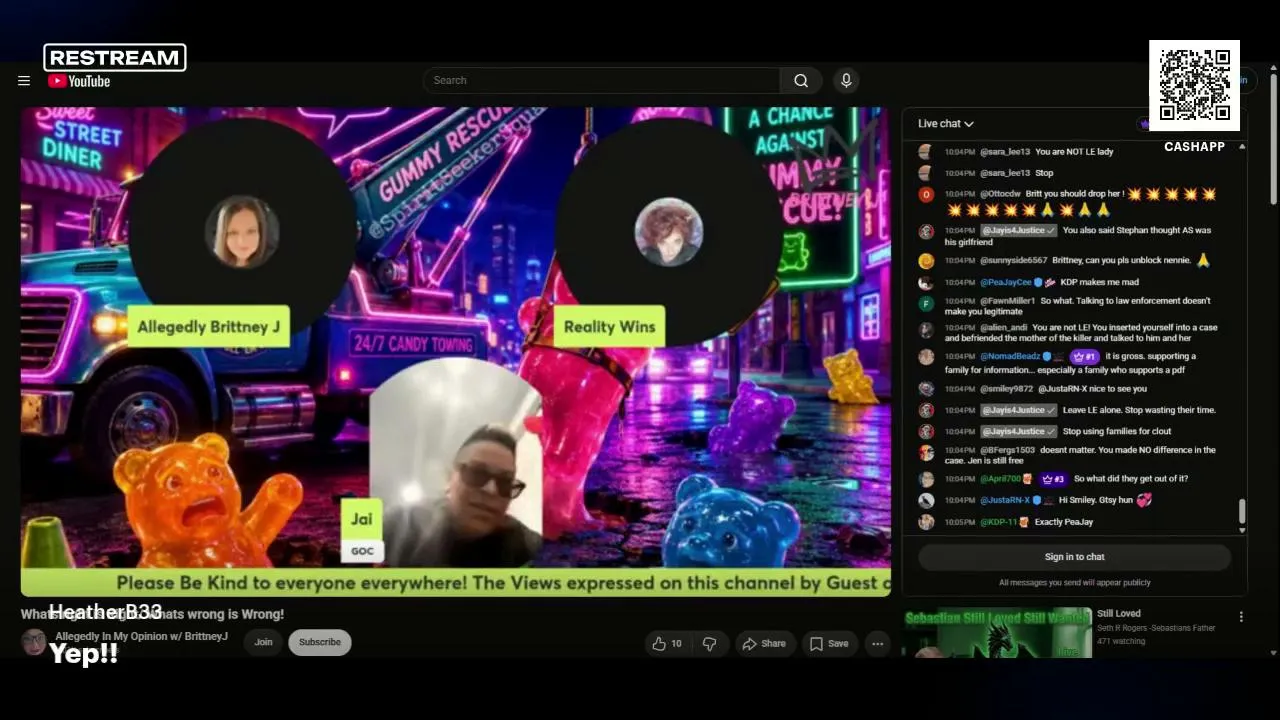Open the channel avatar below the video
The height and width of the screenshot is (720, 1280).
[34, 642]
